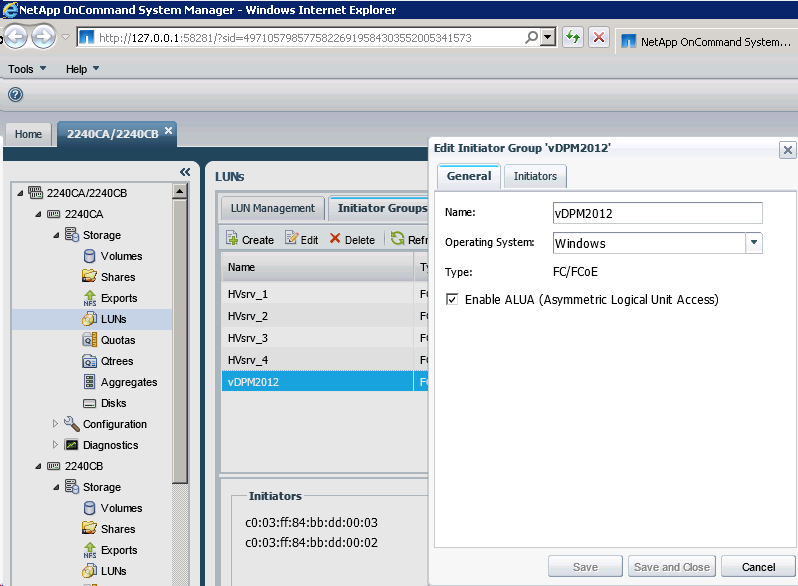Click Edit initiator group toolbar button
The width and height of the screenshot is (798, 586).
(x=302, y=239)
